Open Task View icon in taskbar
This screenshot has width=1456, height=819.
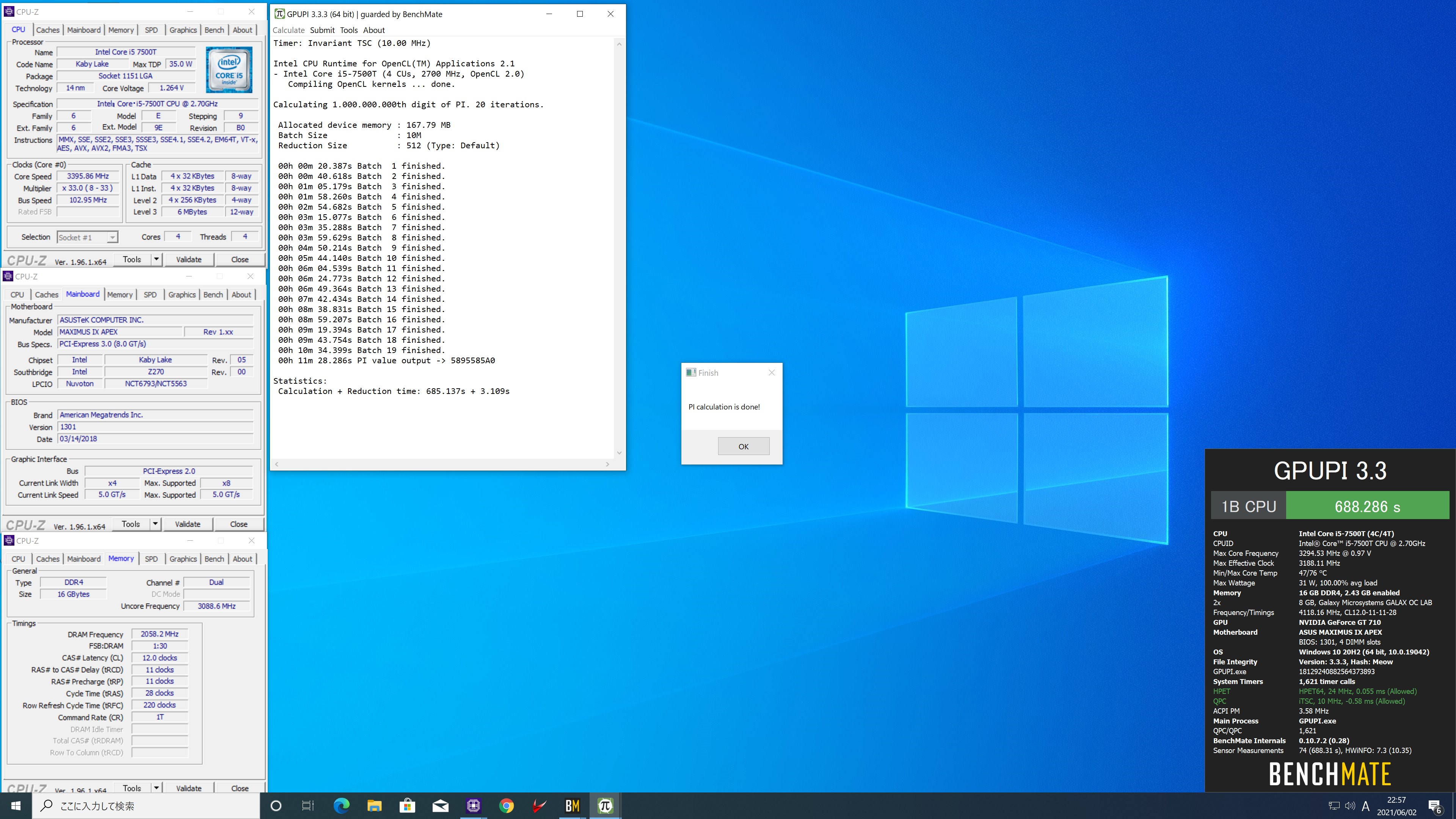[x=308, y=805]
